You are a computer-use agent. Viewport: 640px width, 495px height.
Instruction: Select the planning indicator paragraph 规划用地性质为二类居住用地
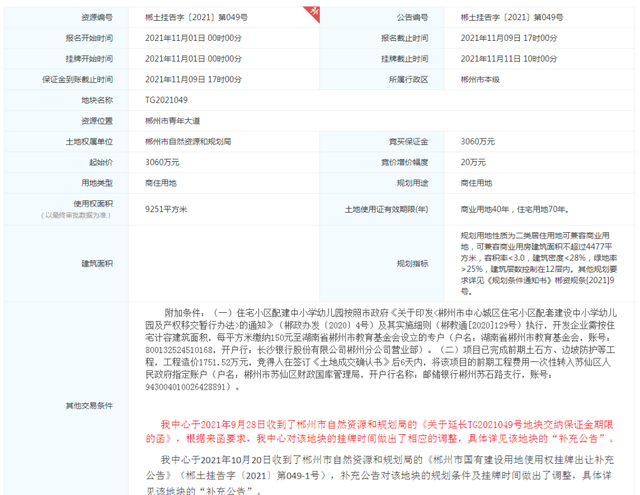click(x=539, y=264)
